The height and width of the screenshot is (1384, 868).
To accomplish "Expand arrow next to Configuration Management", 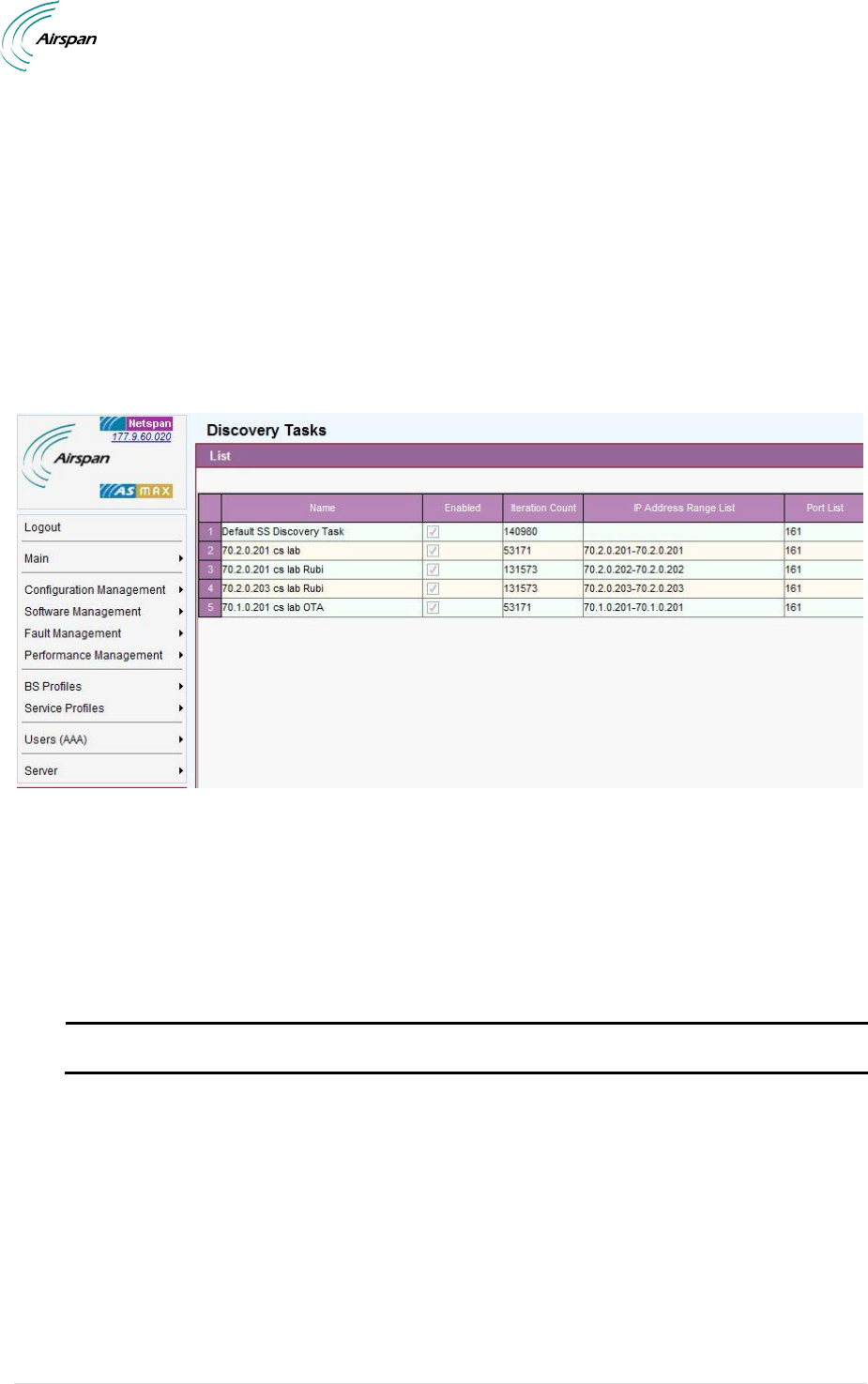I will pos(180,589).
